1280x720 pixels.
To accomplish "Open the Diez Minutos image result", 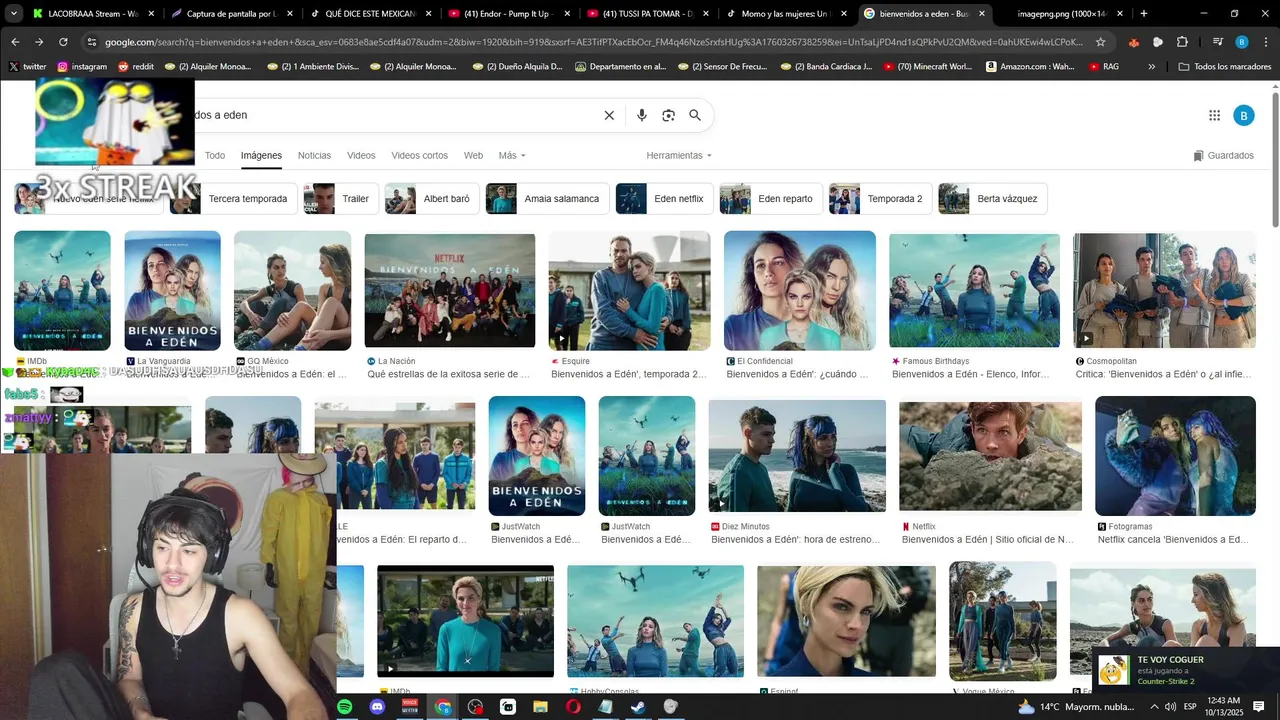I will click(x=797, y=456).
